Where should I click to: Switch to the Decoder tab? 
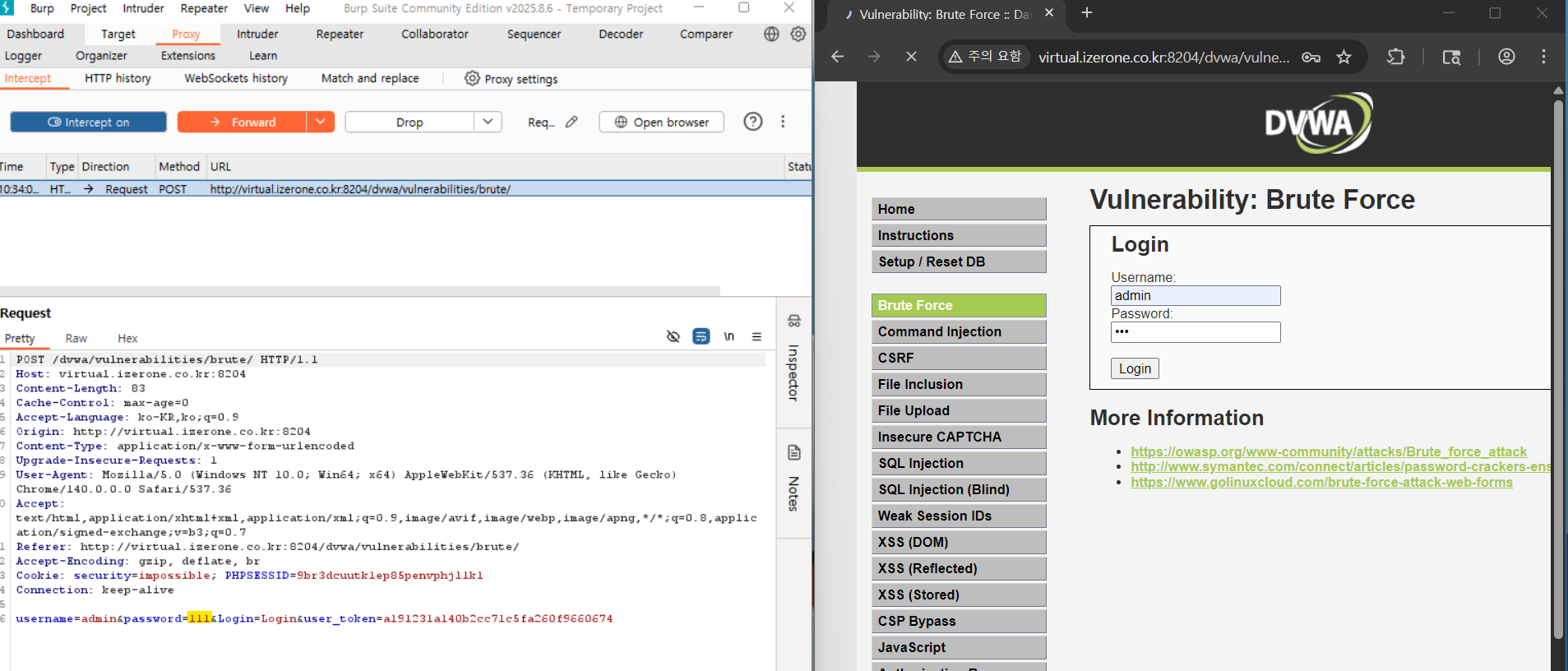click(x=621, y=34)
